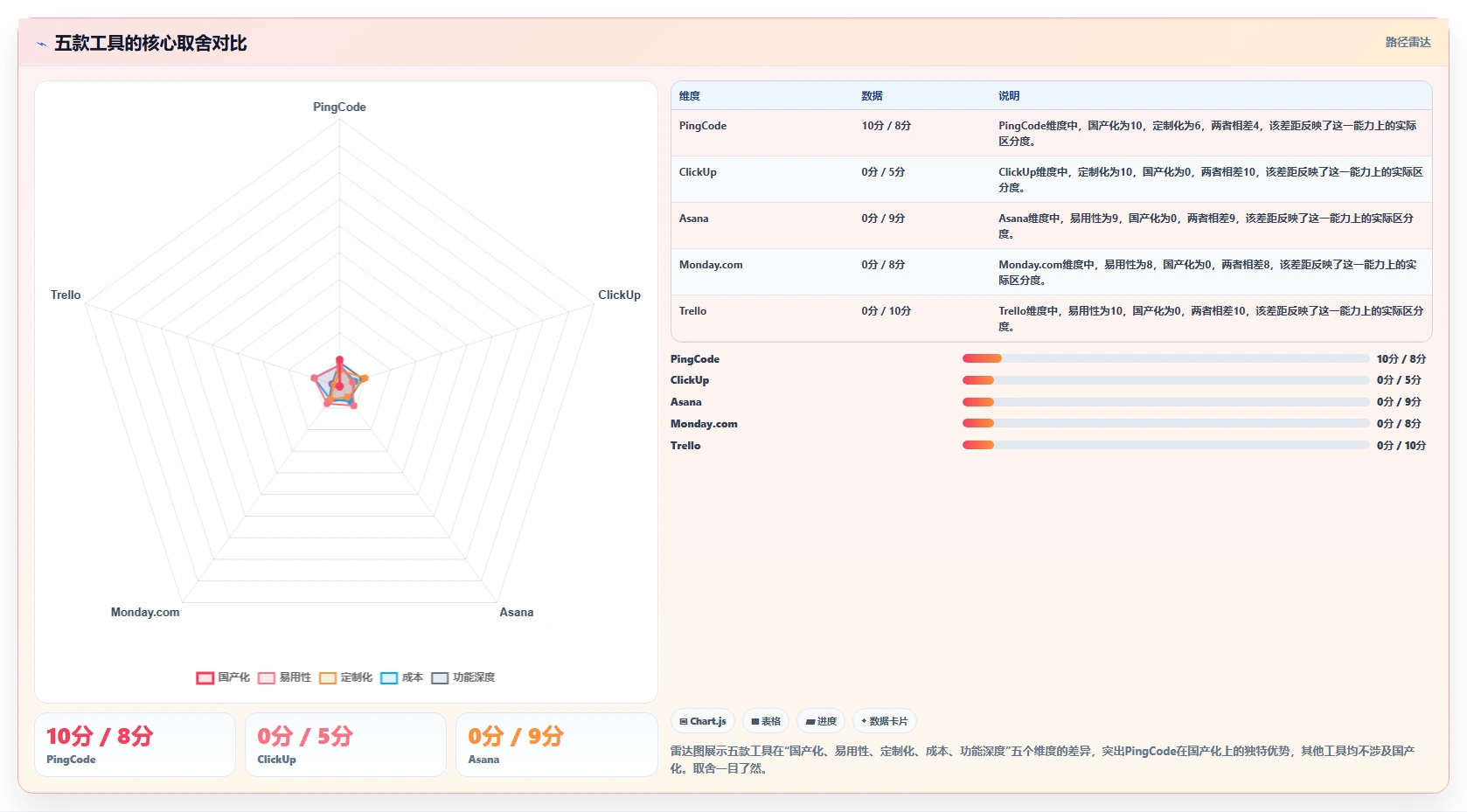Click the Asana axis label on the radar
Image resolution: width=1467 pixels, height=812 pixels.
(x=516, y=612)
